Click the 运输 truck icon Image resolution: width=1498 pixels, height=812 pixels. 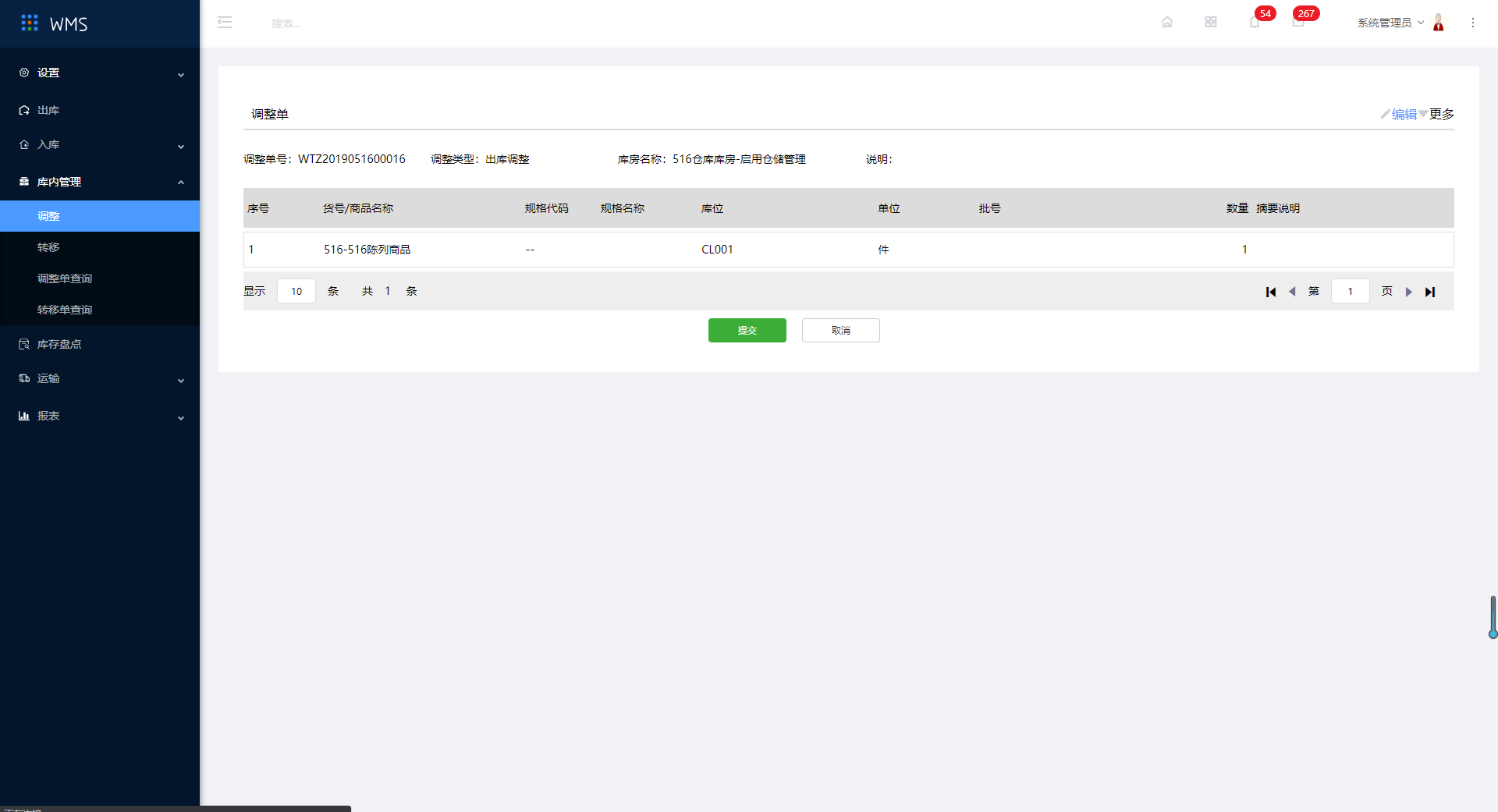click(x=24, y=378)
